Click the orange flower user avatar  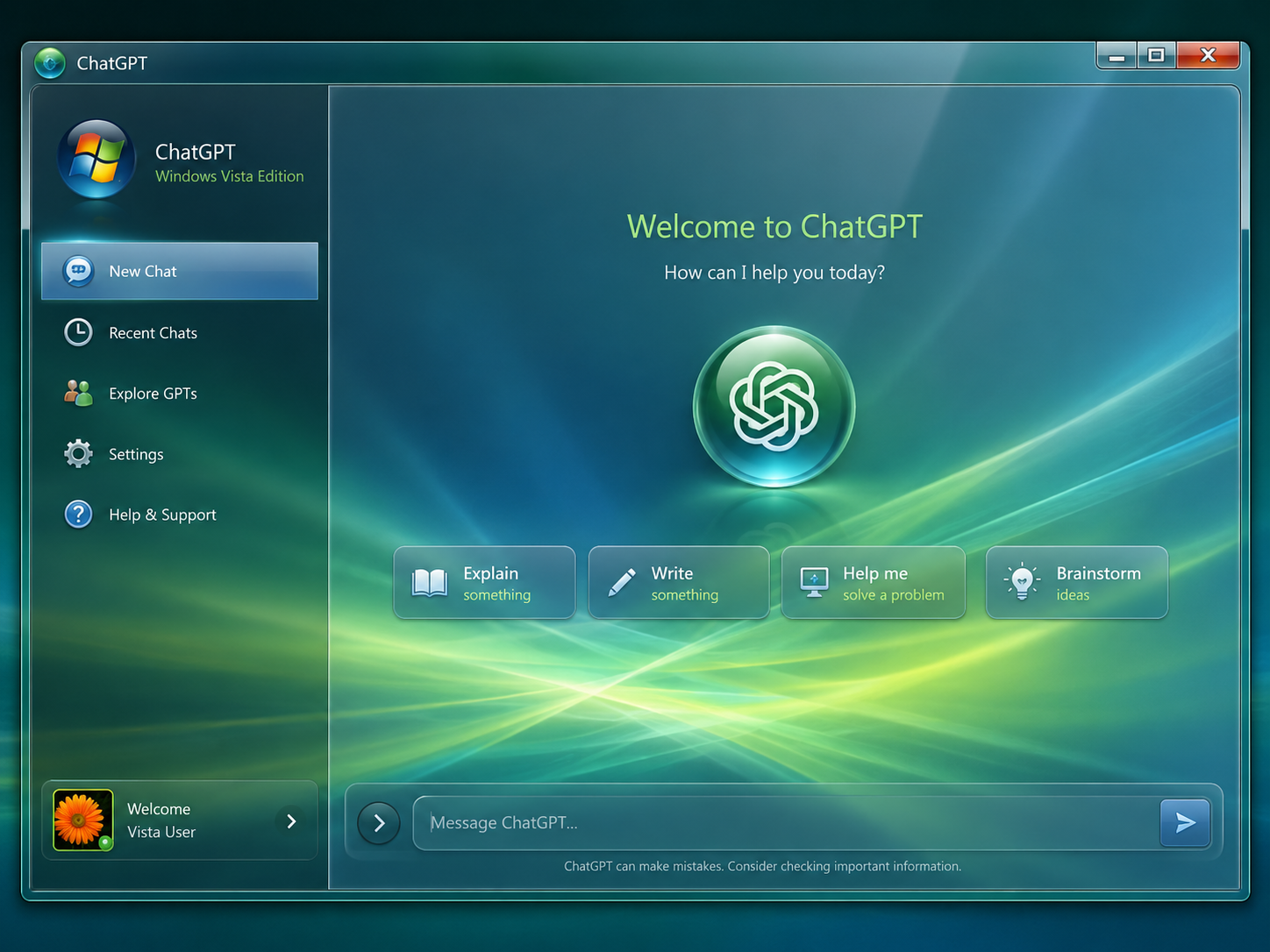pyautogui.click(x=82, y=821)
